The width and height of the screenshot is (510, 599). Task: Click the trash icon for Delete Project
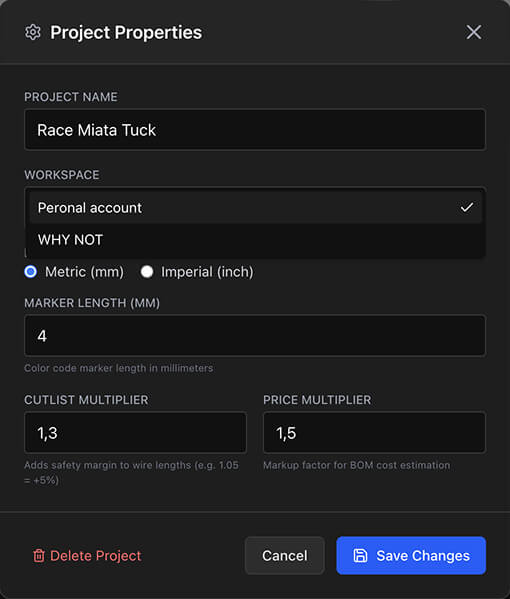click(39, 556)
